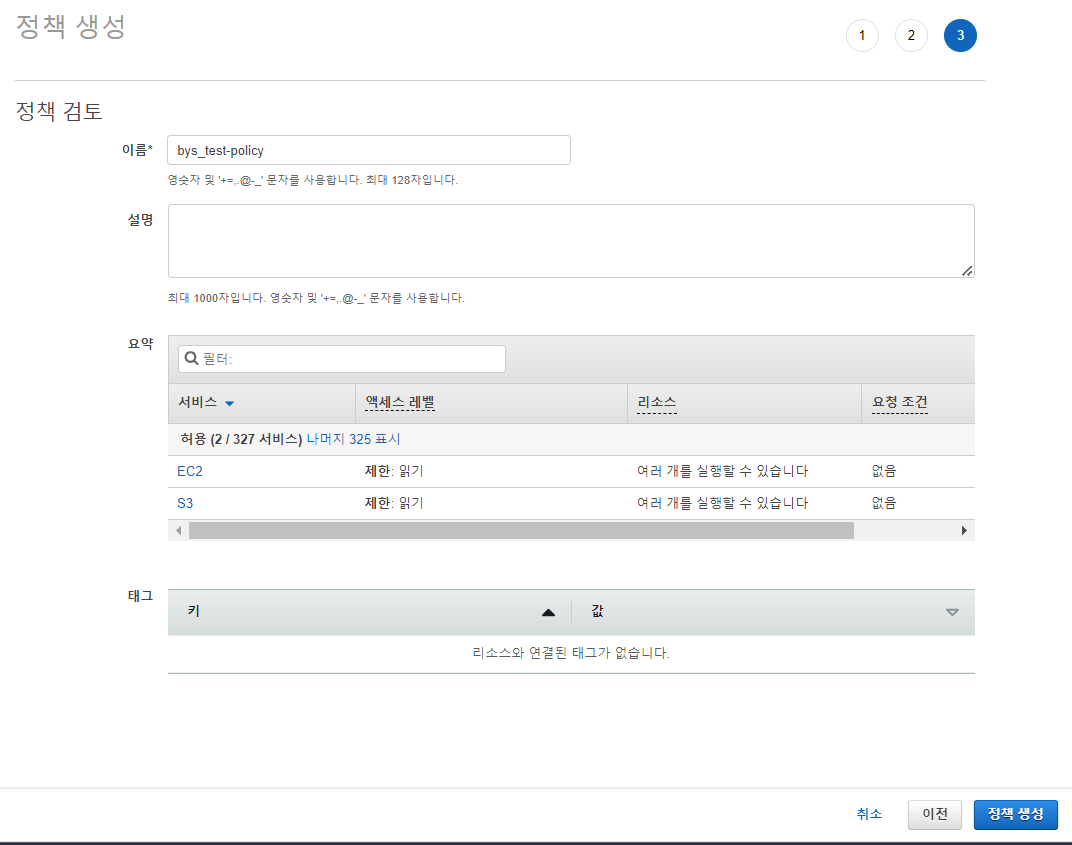The height and width of the screenshot is (845, 1072).
Task: Click the policy name input field
Action: [368, 150]
